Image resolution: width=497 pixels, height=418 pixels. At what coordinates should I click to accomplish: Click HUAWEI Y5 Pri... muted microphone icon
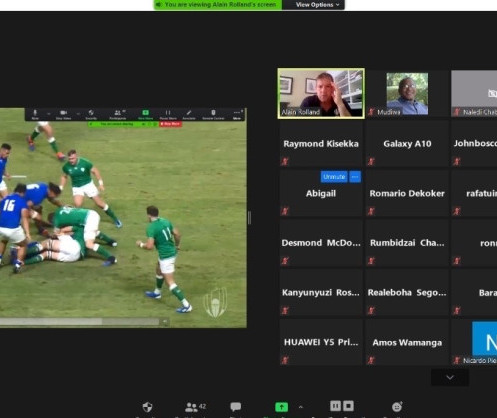(x=285, y=360)
